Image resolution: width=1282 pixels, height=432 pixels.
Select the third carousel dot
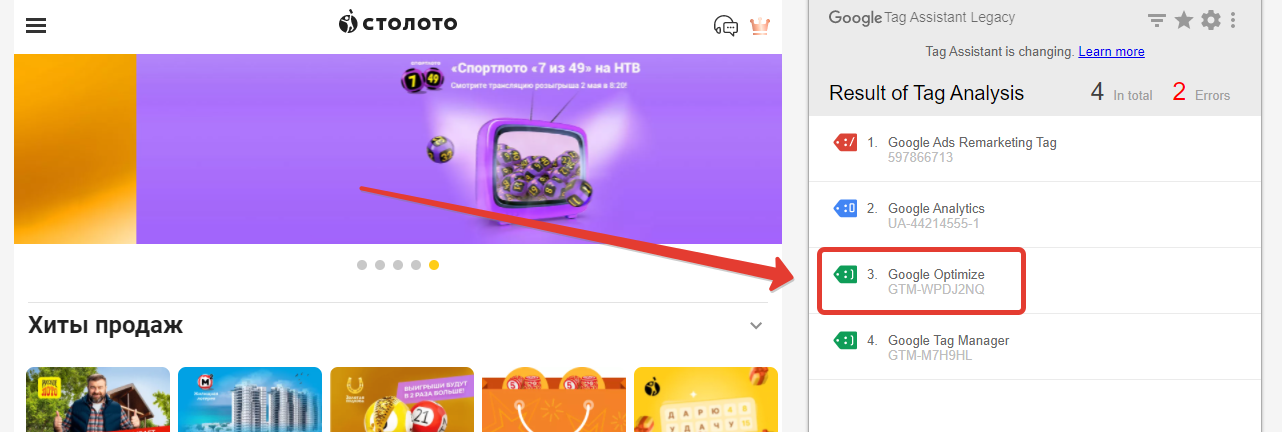398,265
